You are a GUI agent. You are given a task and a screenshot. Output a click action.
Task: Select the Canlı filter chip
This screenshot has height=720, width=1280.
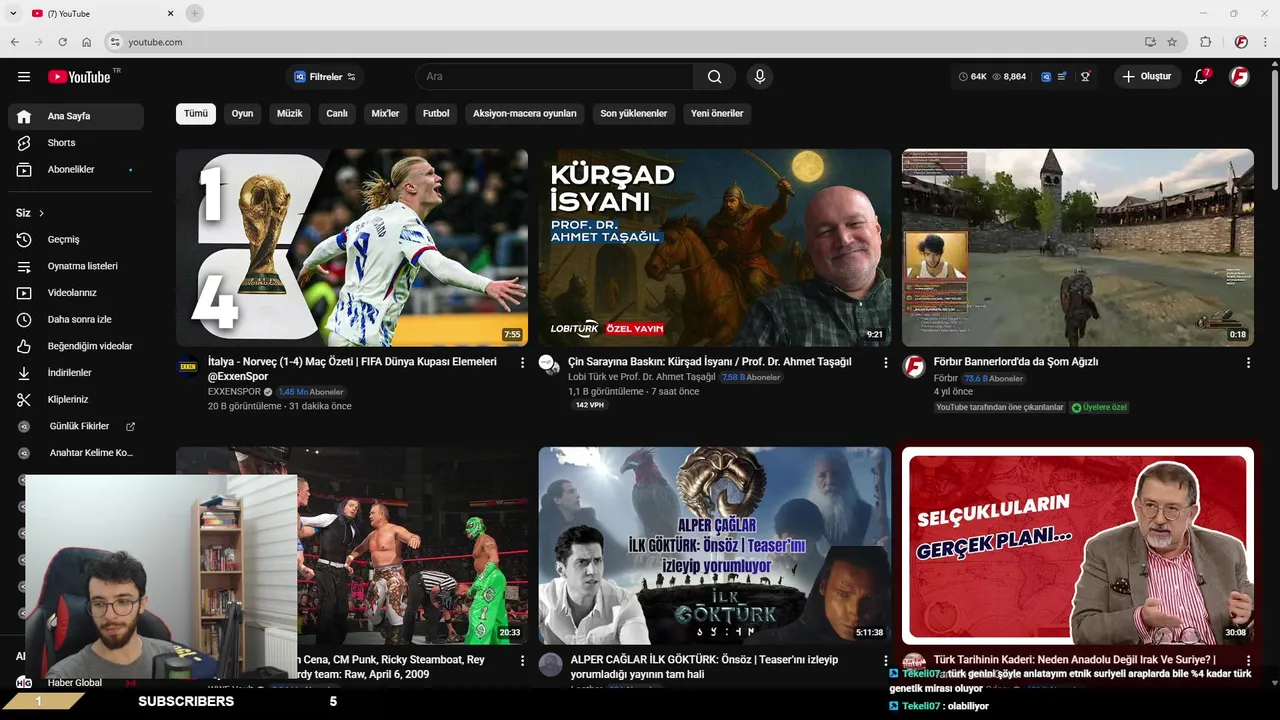[337, 114]
